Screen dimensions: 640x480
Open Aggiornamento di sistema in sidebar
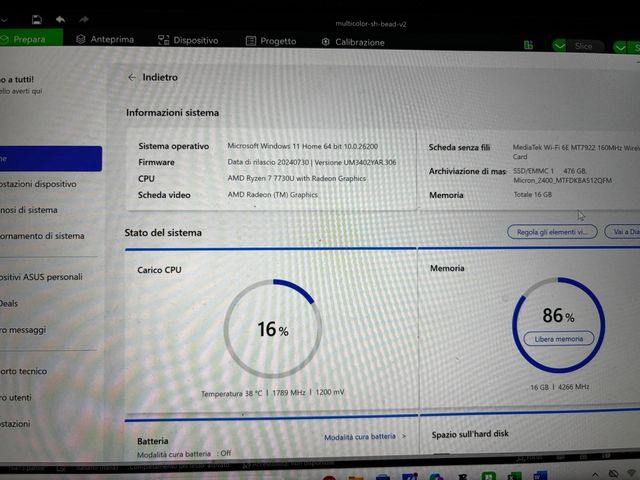[x=42, y=236]
